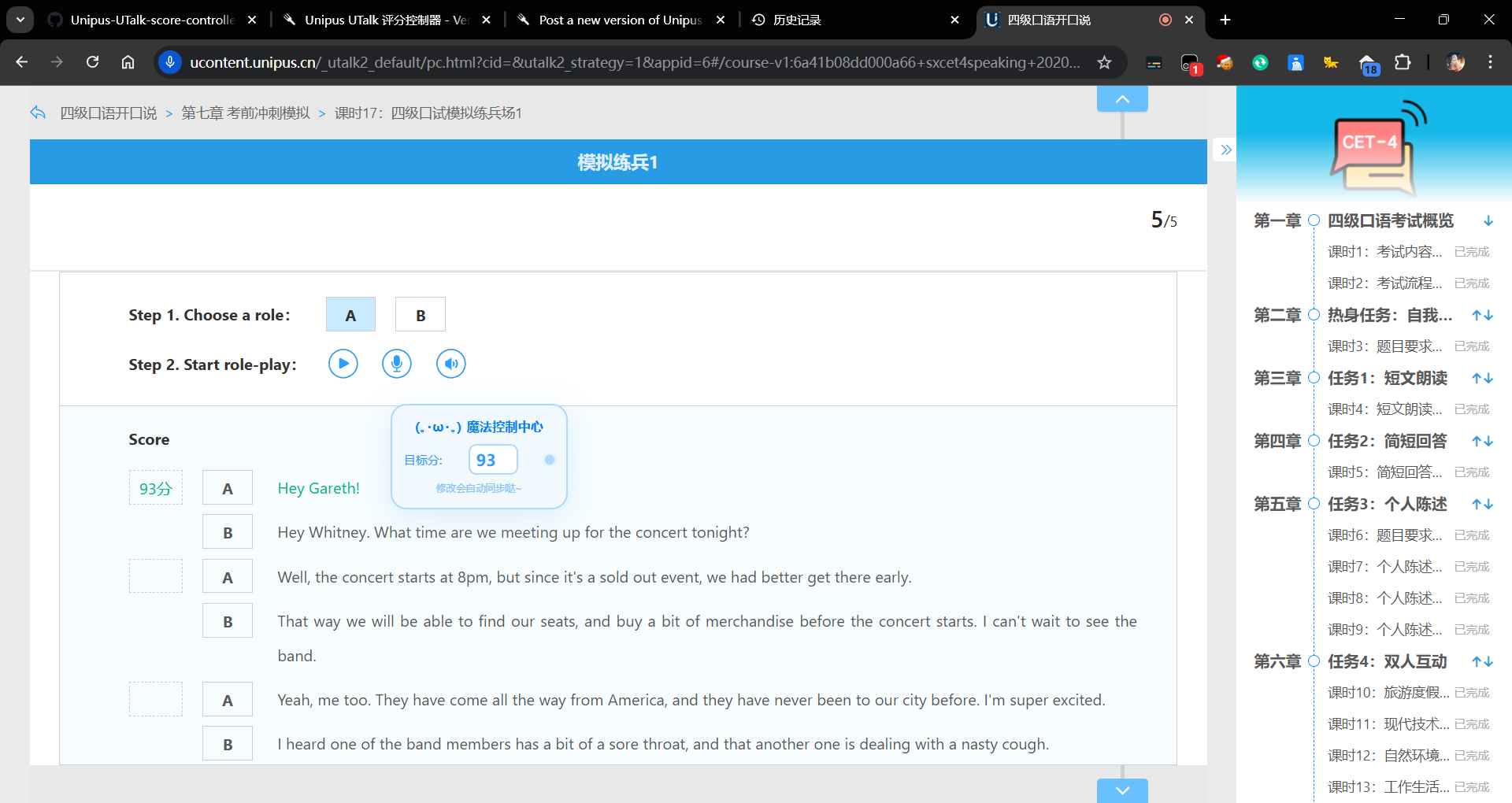Select role B
Viewport: 1512px width, 803px height.
tap(421, 315)
